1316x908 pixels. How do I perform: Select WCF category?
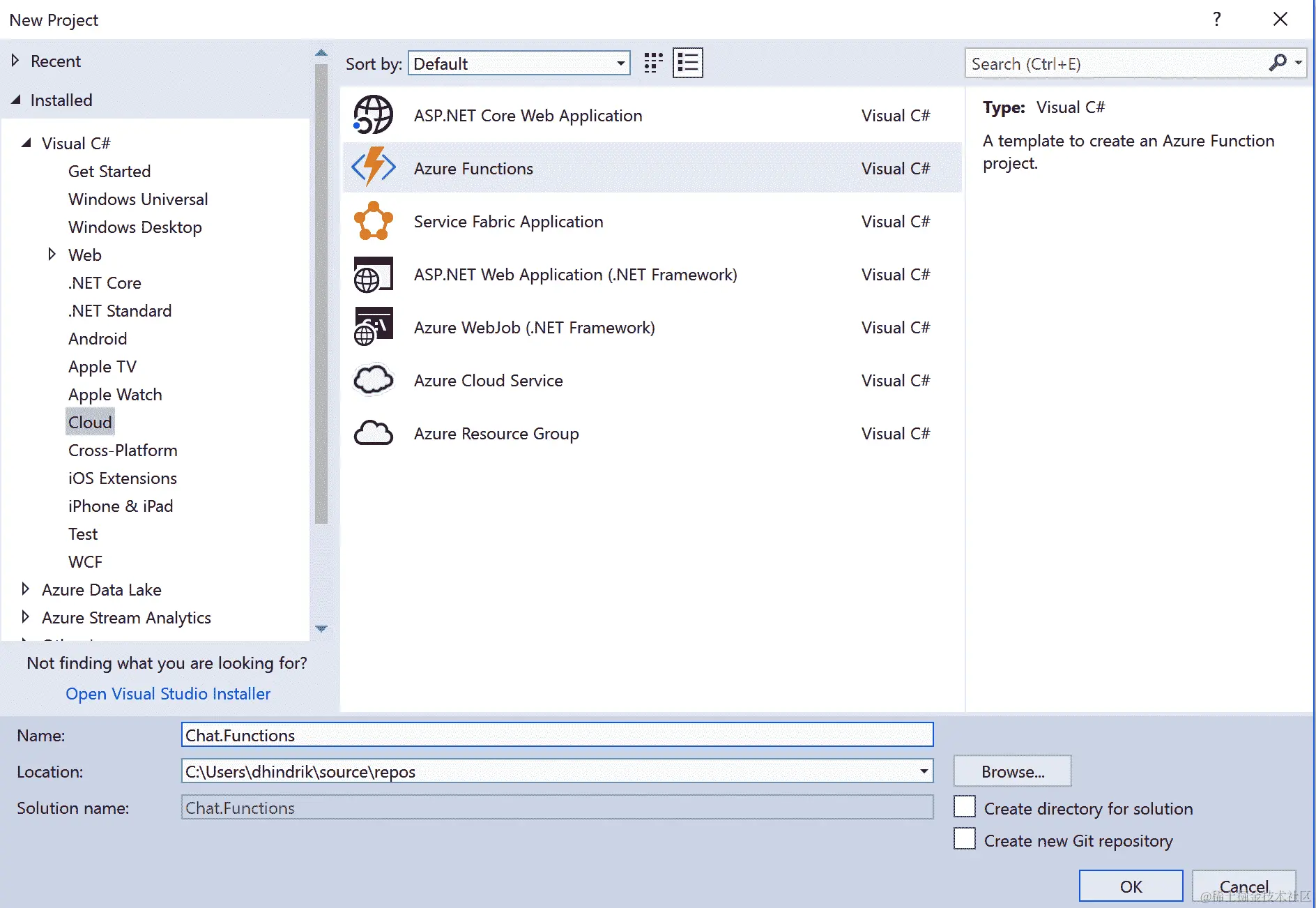[x=85, y=561]
